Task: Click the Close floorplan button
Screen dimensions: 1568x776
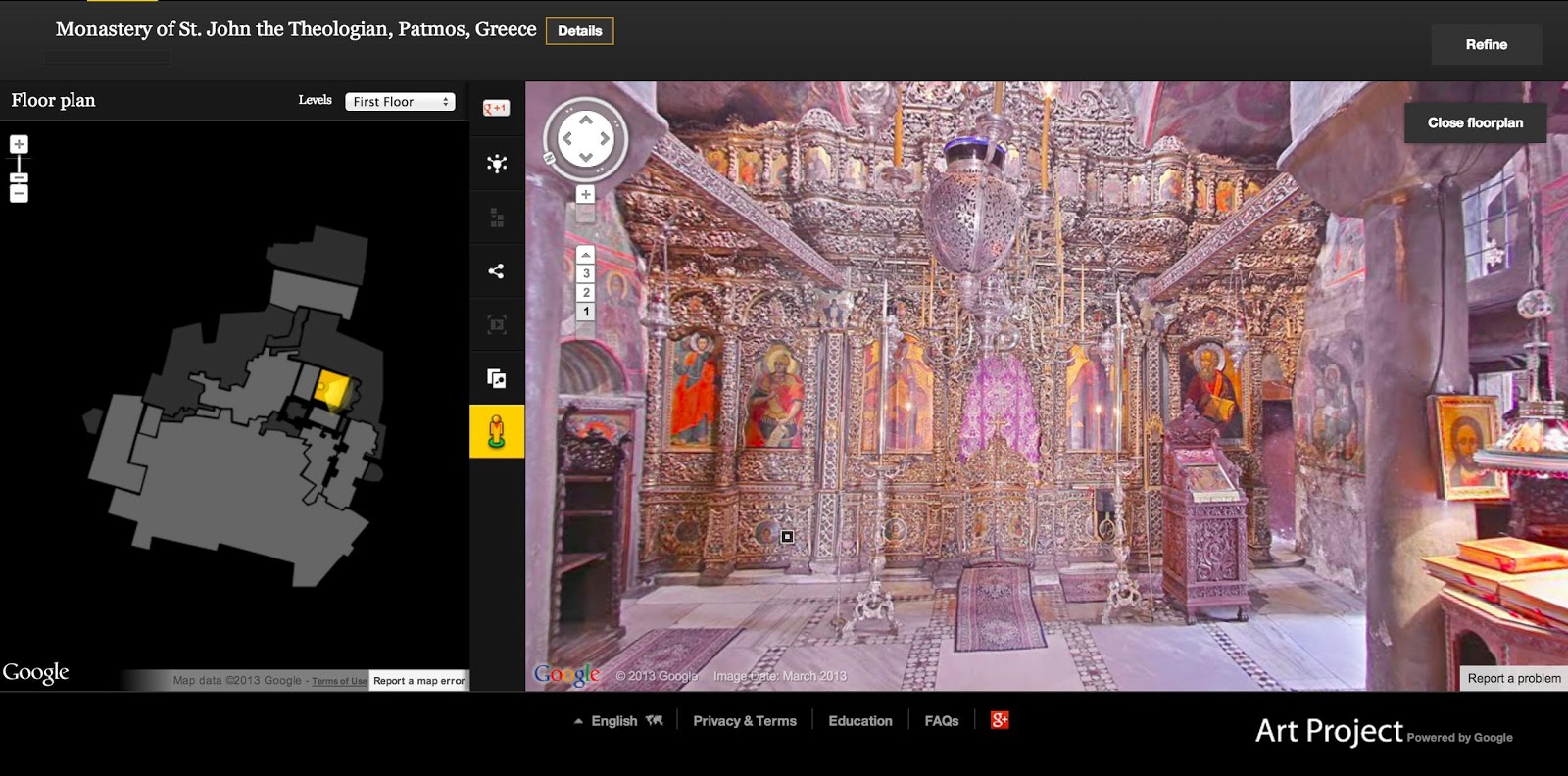Action: pyautogui.click(x=1475, y=122)
